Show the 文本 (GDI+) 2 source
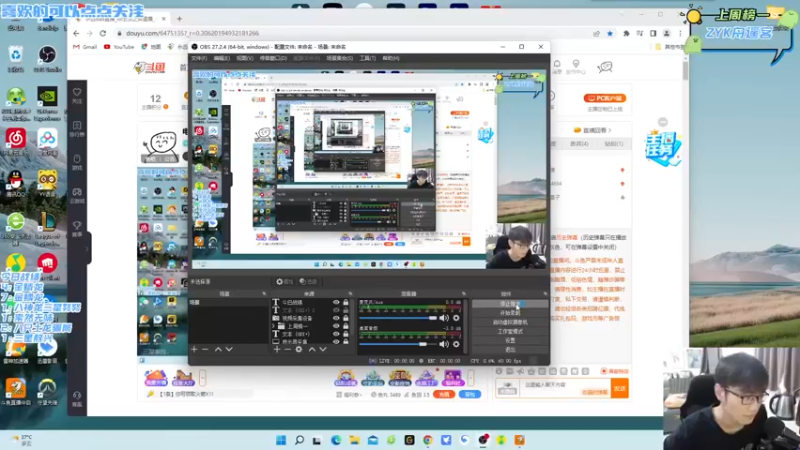Image resolution: width=800 pixels, height=450 pixels. 336,310
